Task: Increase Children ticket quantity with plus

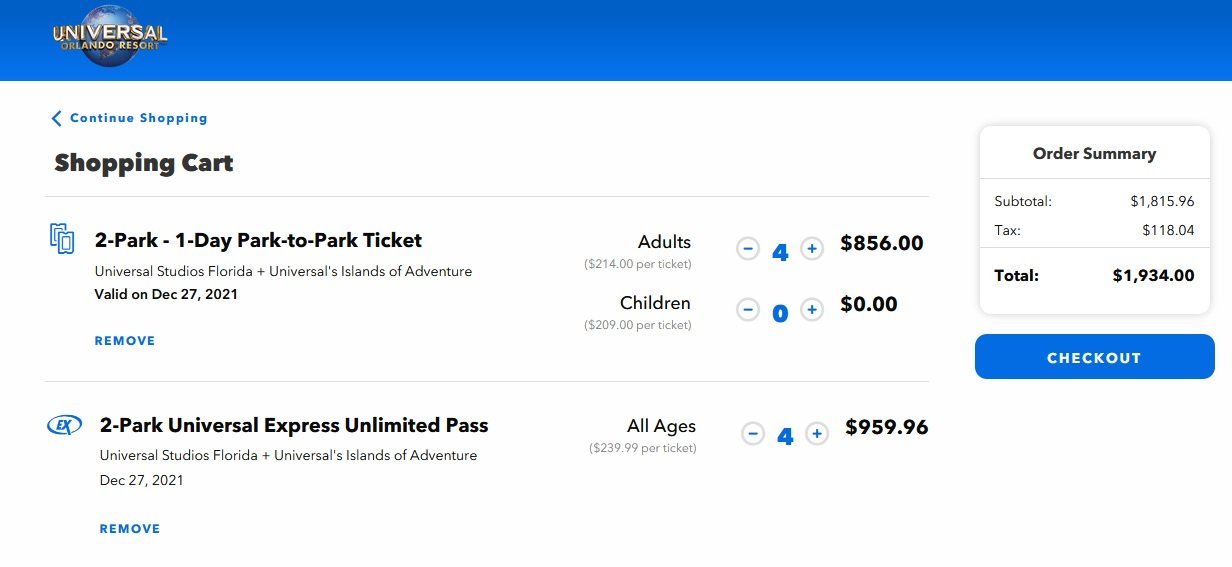Action: click(x=812, y=309)
